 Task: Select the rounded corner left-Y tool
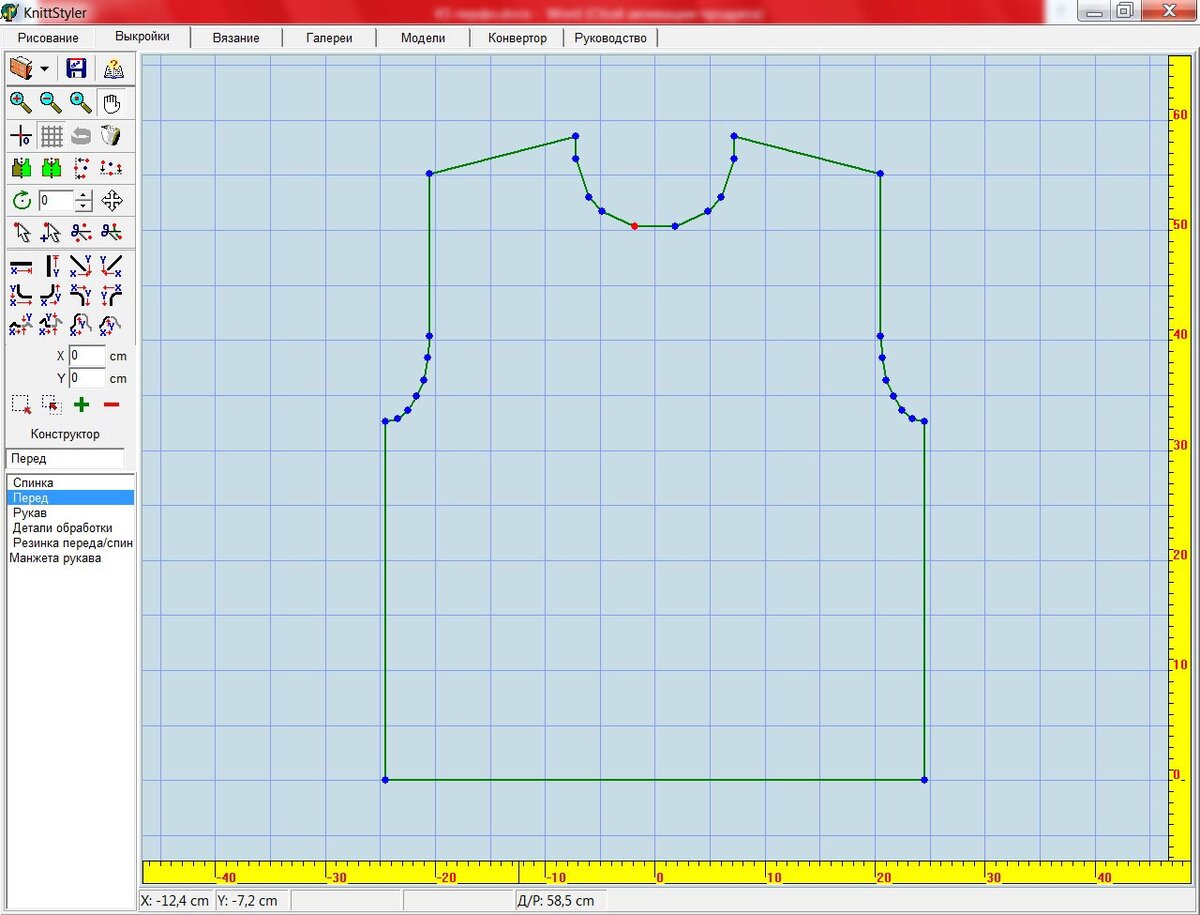111,295
